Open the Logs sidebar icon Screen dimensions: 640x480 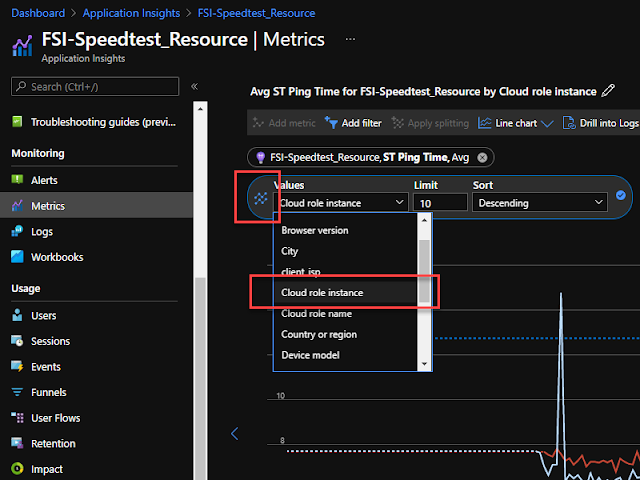(18, 231)
